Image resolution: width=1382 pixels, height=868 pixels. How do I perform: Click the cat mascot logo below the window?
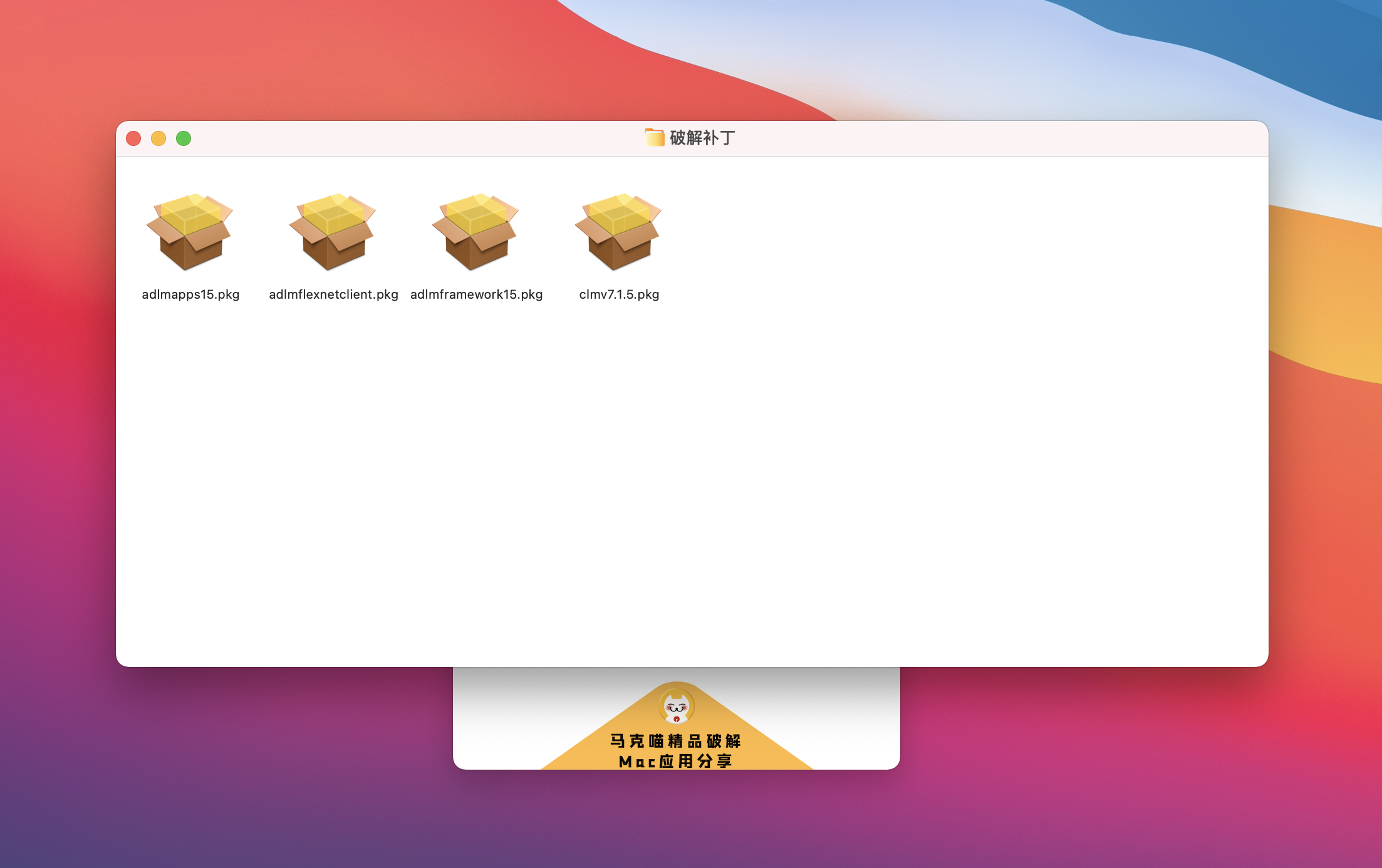click(677, 706)
